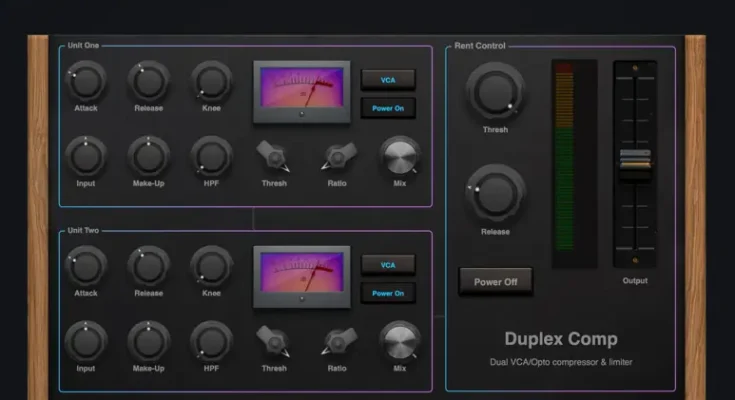Click the Unit One Thresh pointer knob

click(x=273, y=156)
